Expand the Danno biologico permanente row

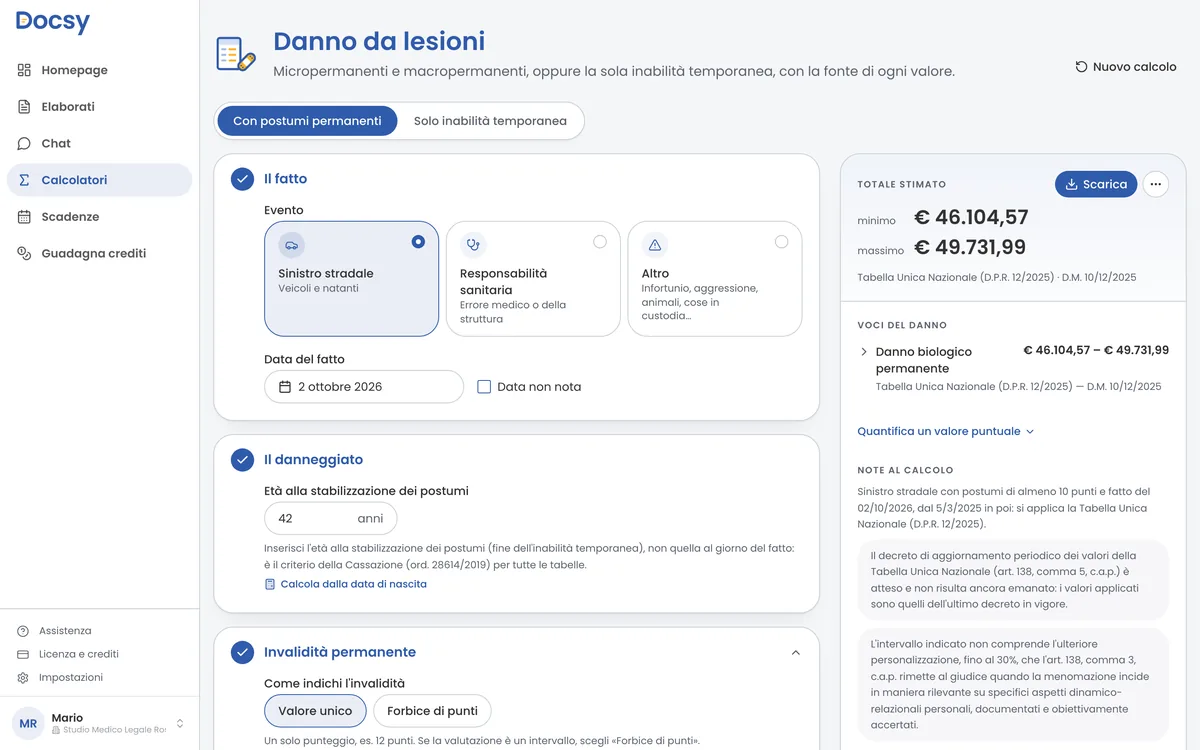(x=864, y=352)
